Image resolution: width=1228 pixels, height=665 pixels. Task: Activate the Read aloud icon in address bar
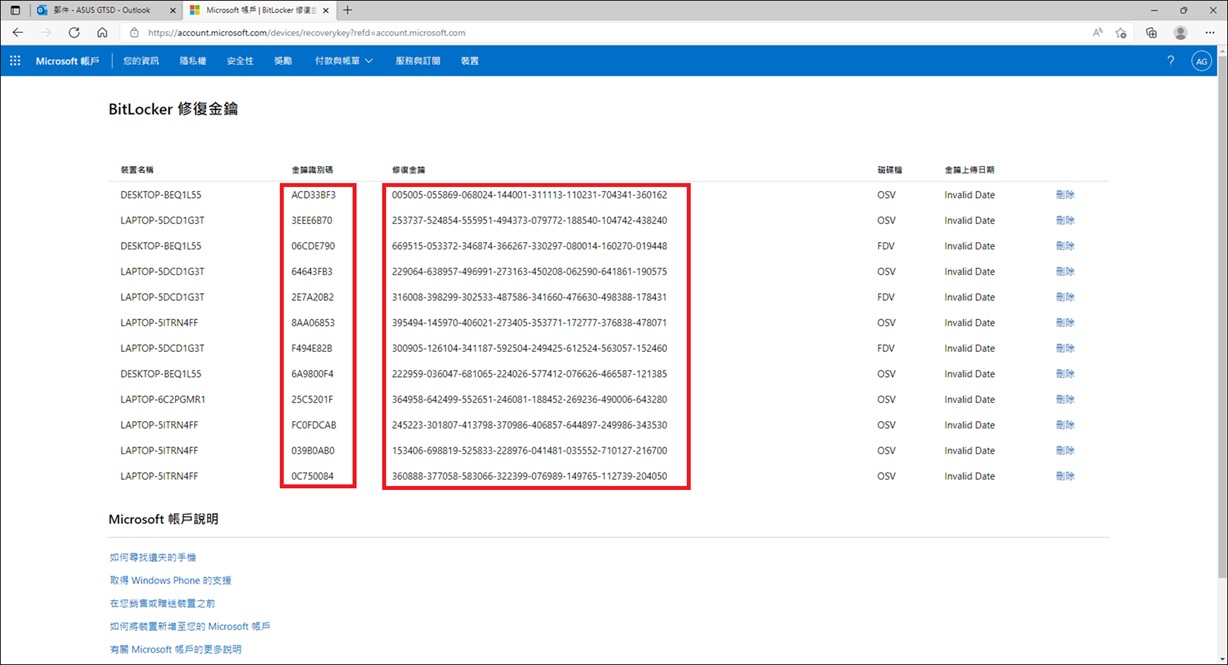1097,32
